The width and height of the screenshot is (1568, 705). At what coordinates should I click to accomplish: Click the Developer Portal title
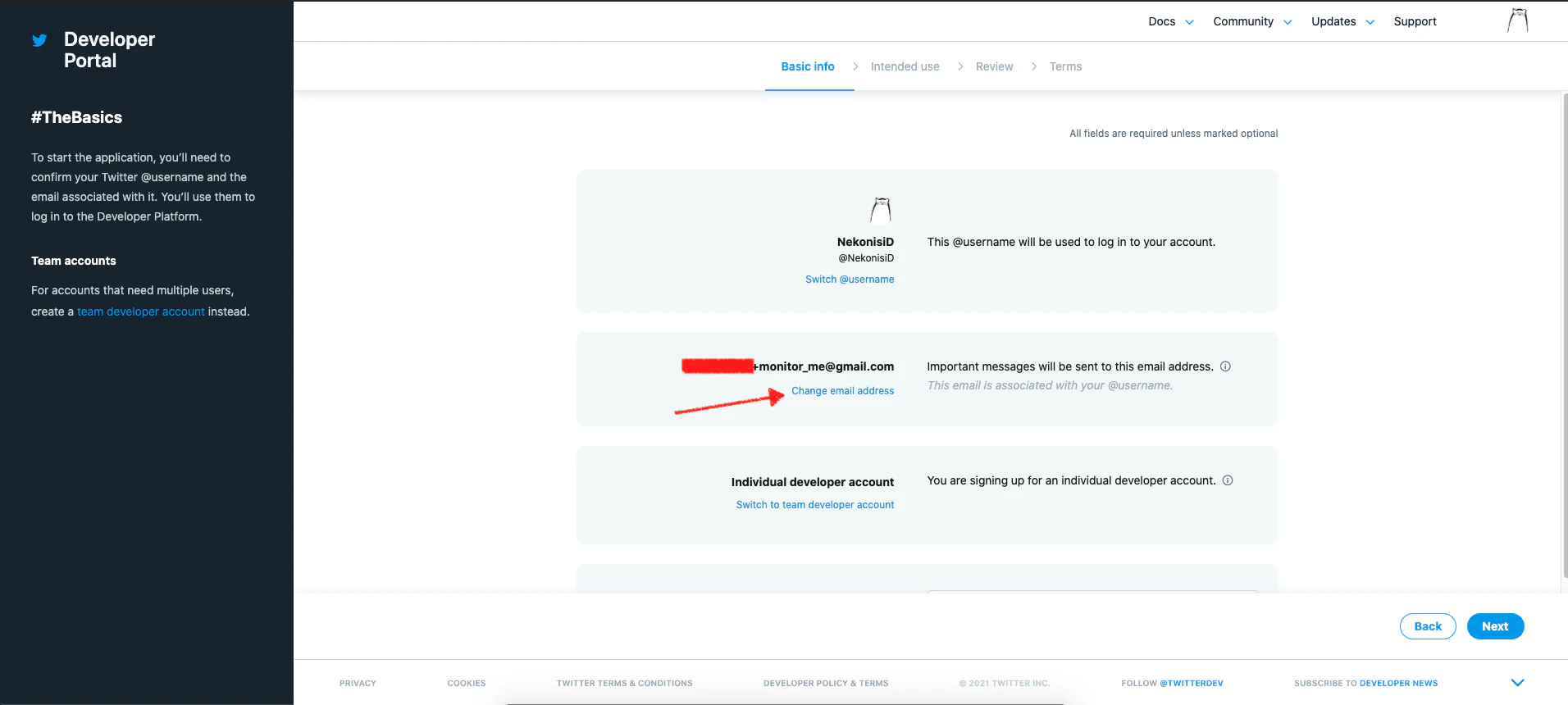point(109,50)
